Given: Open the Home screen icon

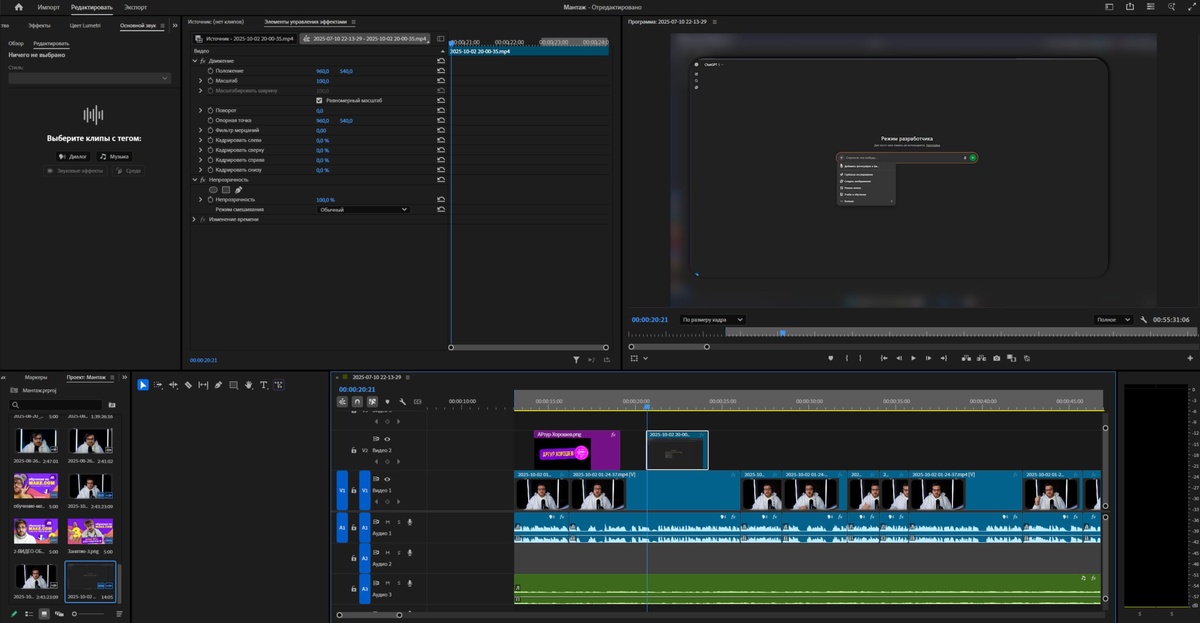Looking at the screenshot, I should 18,7.
